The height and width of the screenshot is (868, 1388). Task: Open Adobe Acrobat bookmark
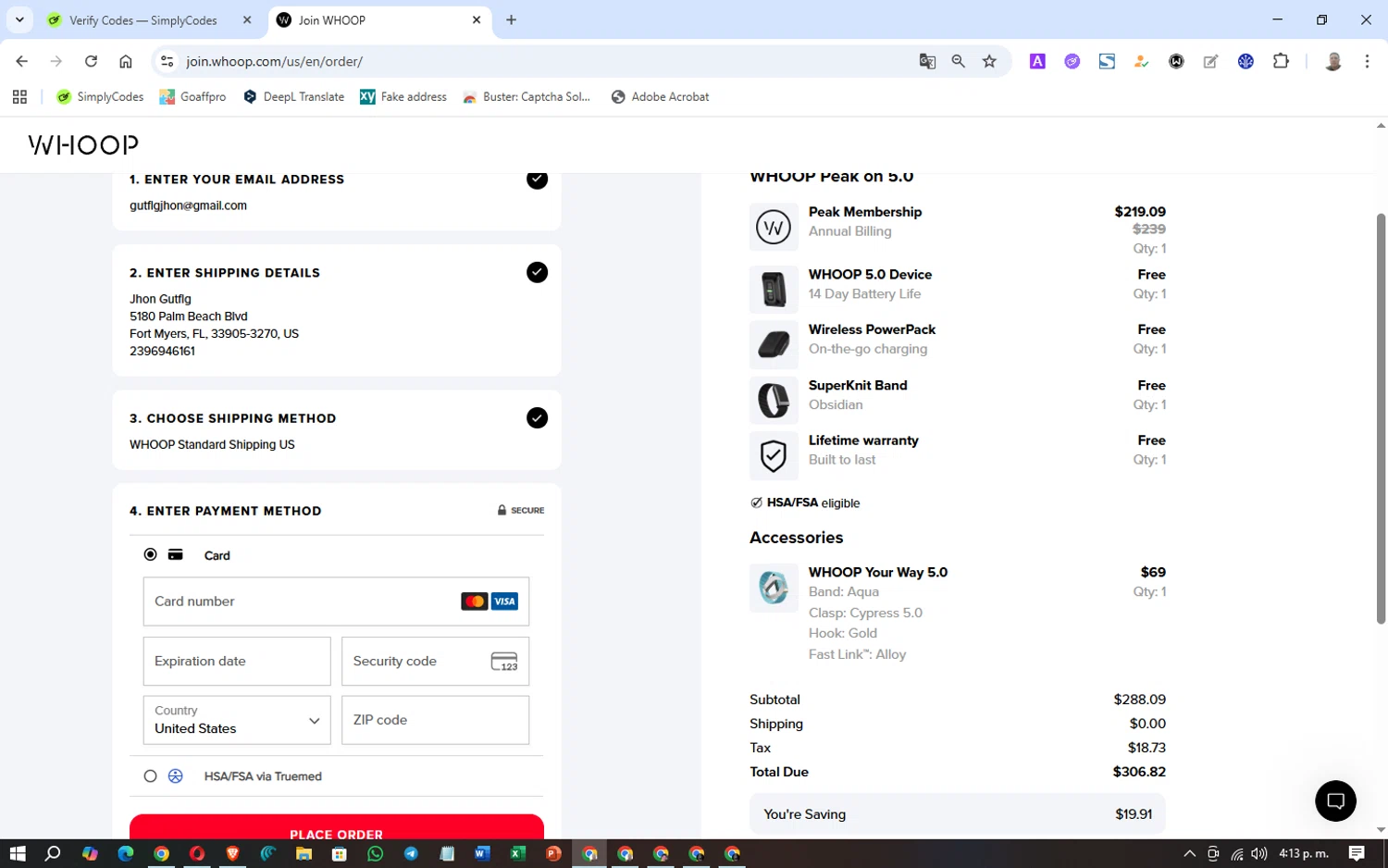[660, 96]
